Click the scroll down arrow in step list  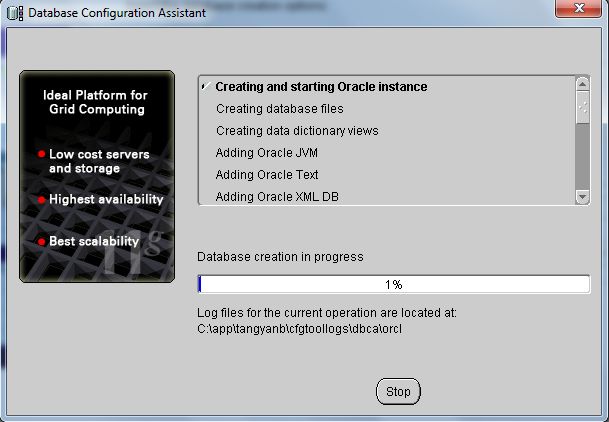(582, 196)
